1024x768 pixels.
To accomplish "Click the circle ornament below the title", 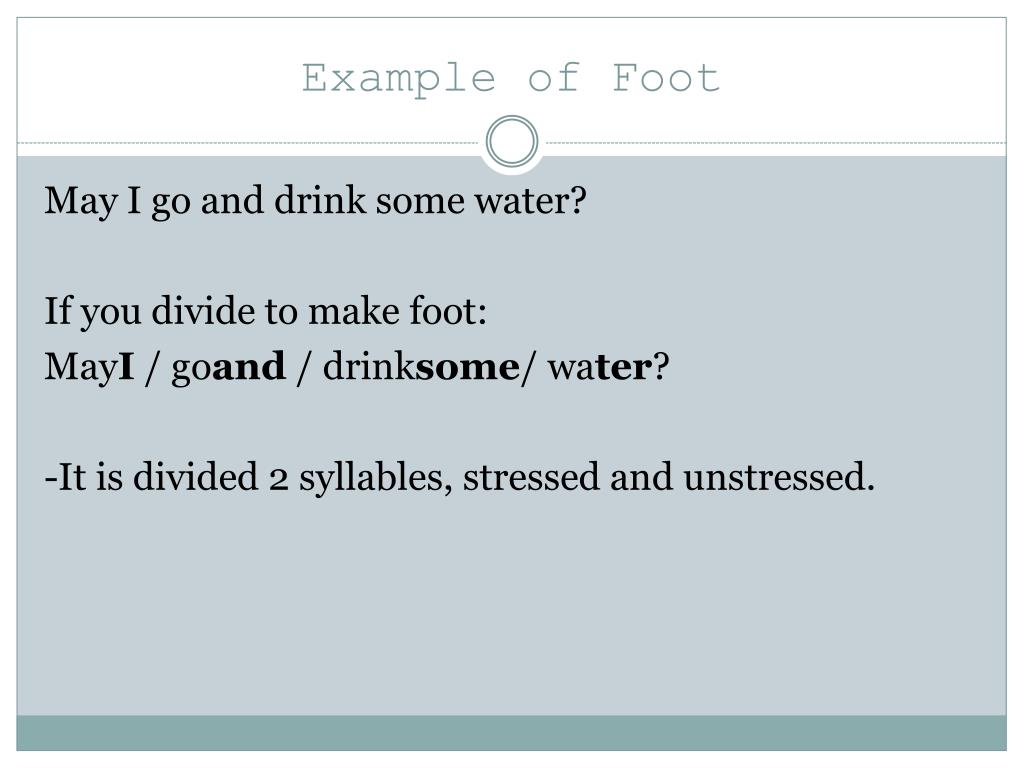I will click(x=512, y=141).
